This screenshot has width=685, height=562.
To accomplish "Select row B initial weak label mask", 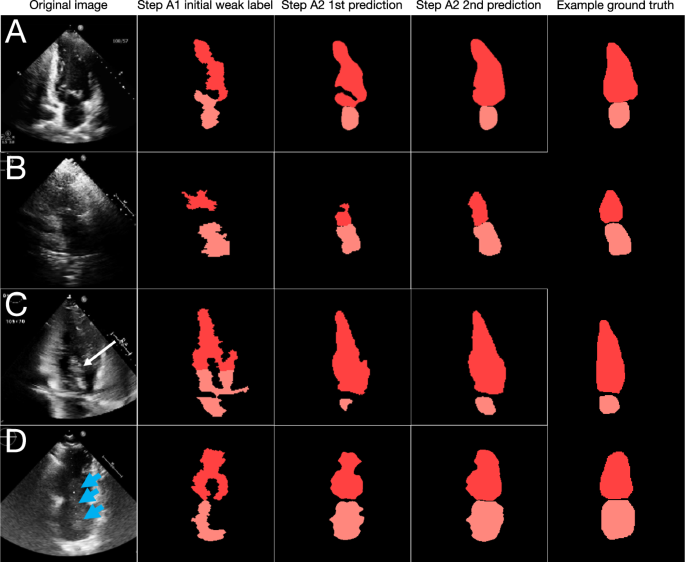I will pyautogui.click(x=207, y=223).
